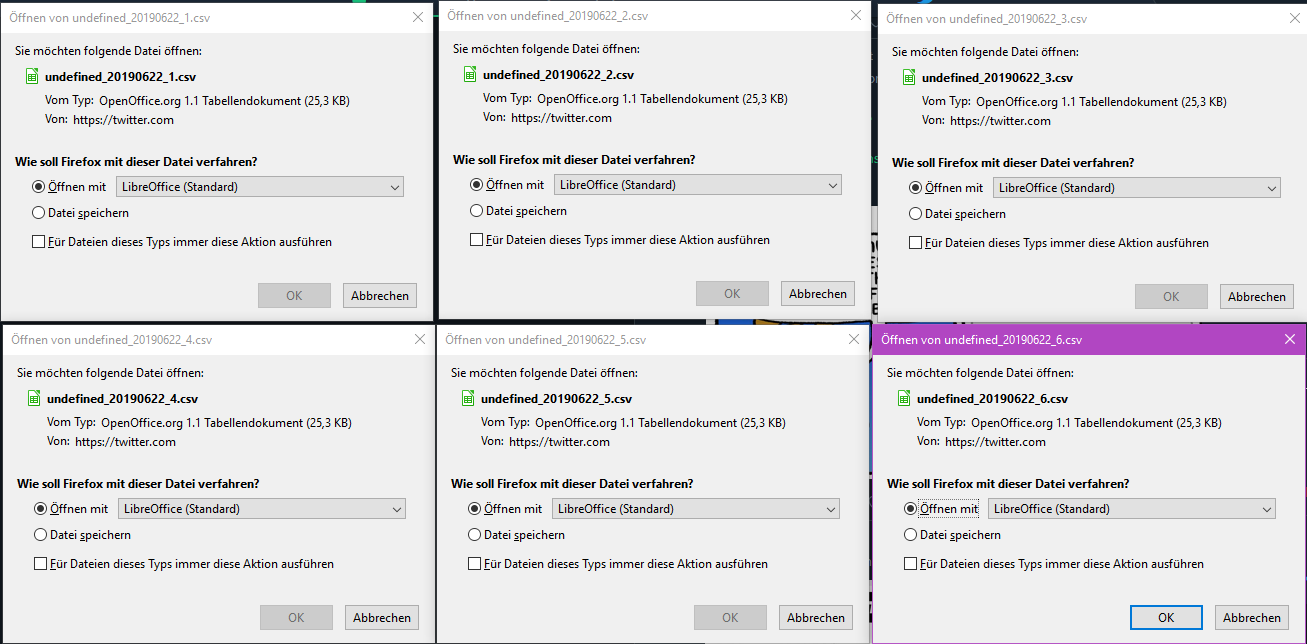
Task: Click the green file icon for undefined_20190622_3.csv
Action: point(909,77)
